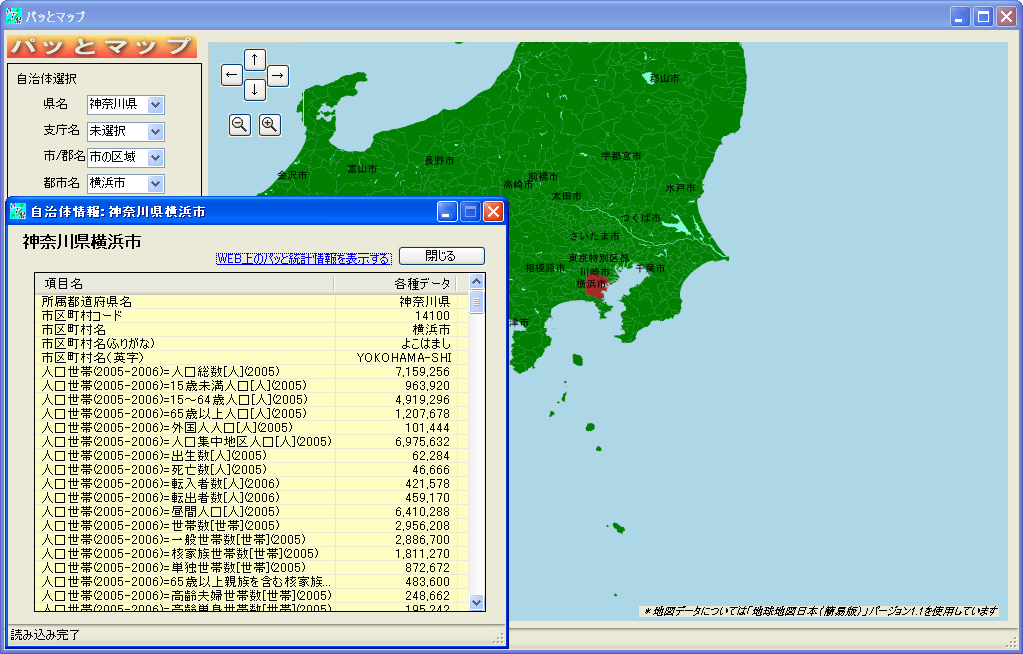Click the 相模原市 label on the map
Image resolution: width=1023 pixels, height=654 pixels.
click(x=545, y=268)
